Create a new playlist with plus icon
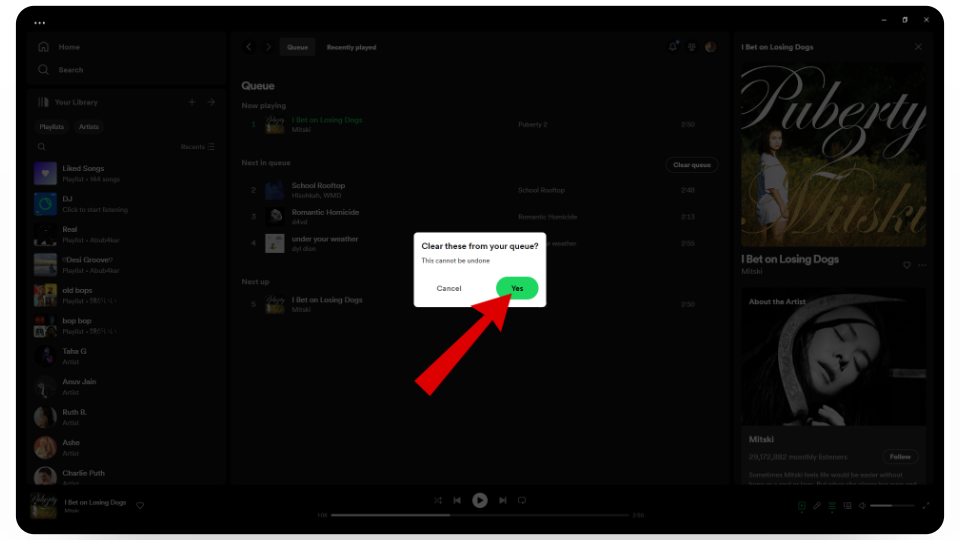The height and width of the screenshot is (540, 960). point(192,102)
